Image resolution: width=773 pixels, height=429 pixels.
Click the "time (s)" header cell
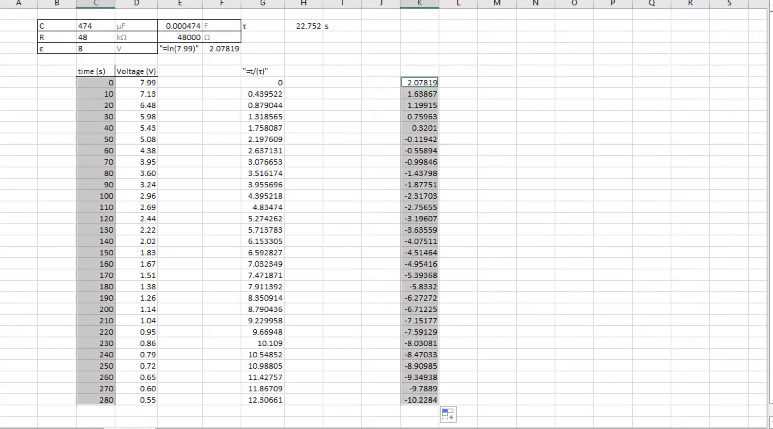[x=96, y=71]
